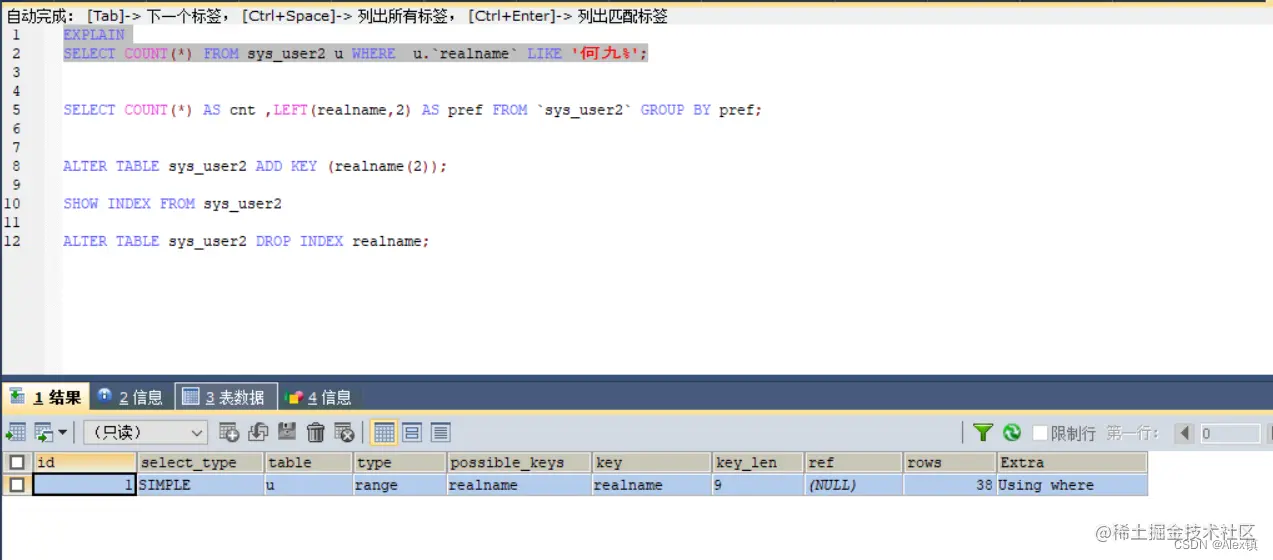
Task: Select the rows cell showing 38
Action: (949, 485)
